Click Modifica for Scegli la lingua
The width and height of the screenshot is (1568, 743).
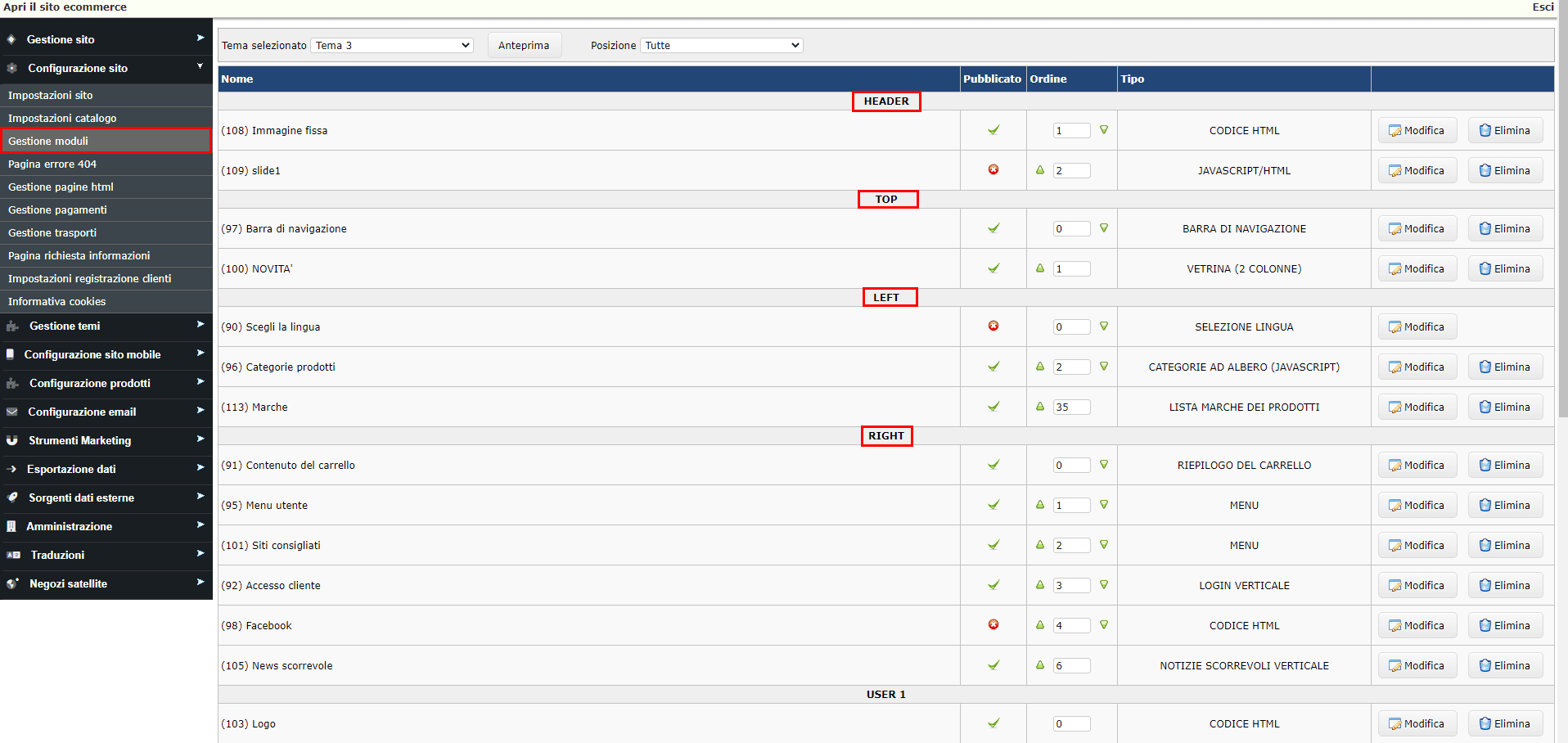[1417, 326]
